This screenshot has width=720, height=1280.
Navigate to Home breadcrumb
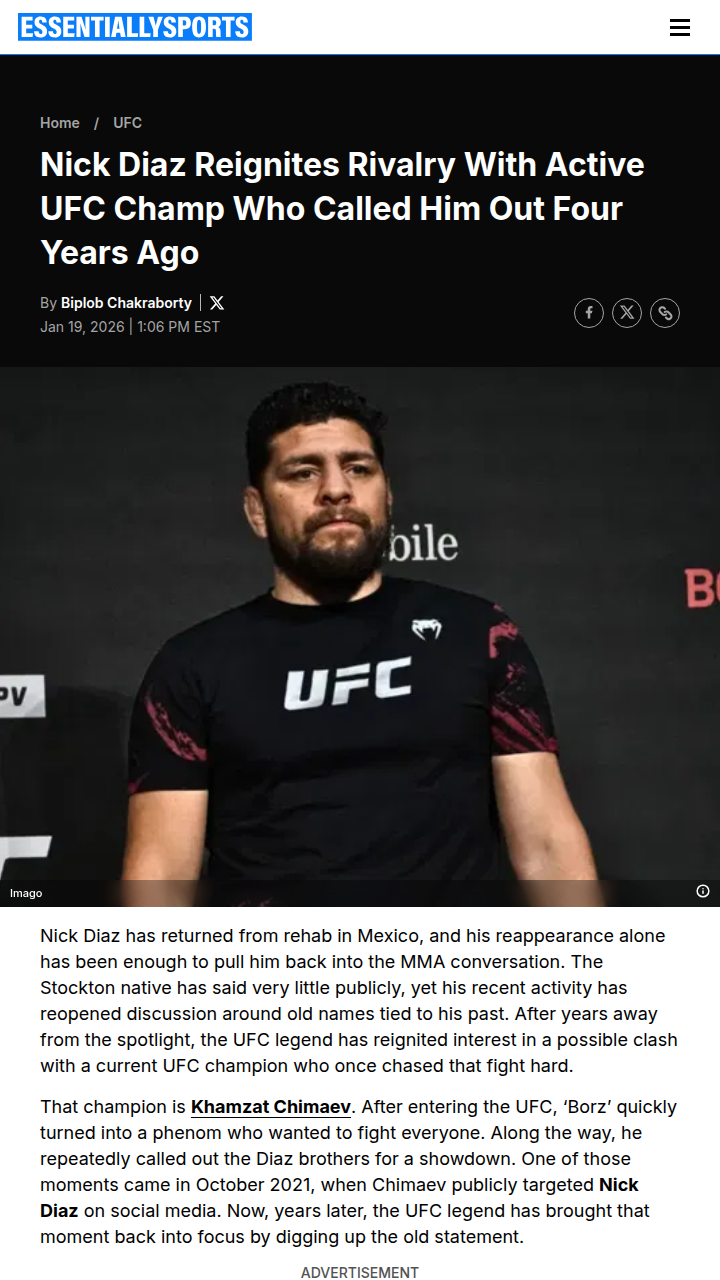pyautogui.click(x=60, y=123)
